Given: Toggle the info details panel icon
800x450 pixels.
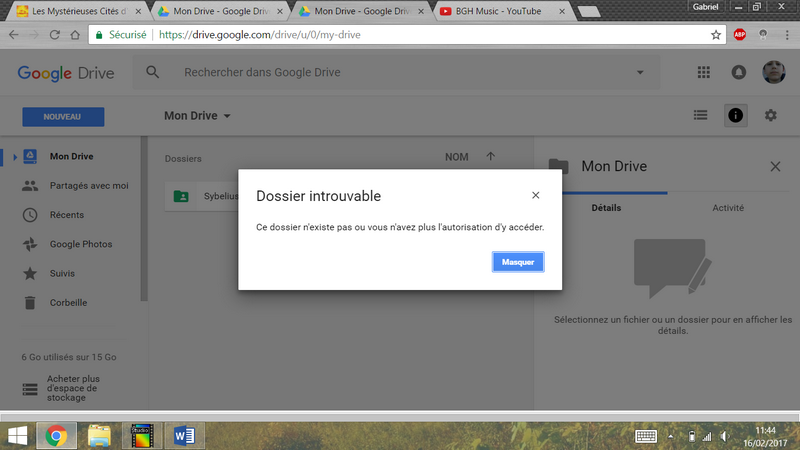Looking at the screenshot, I should tap(735, 116).
